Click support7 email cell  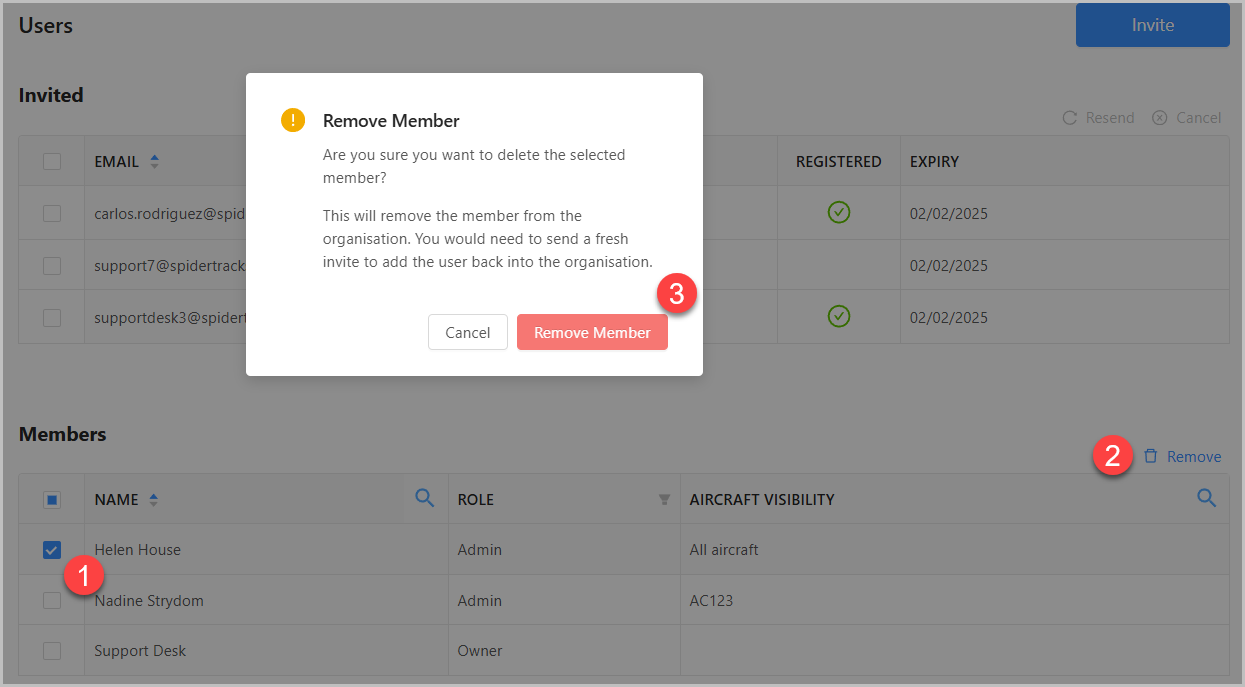pyautogui.click(x=170, y=265)
